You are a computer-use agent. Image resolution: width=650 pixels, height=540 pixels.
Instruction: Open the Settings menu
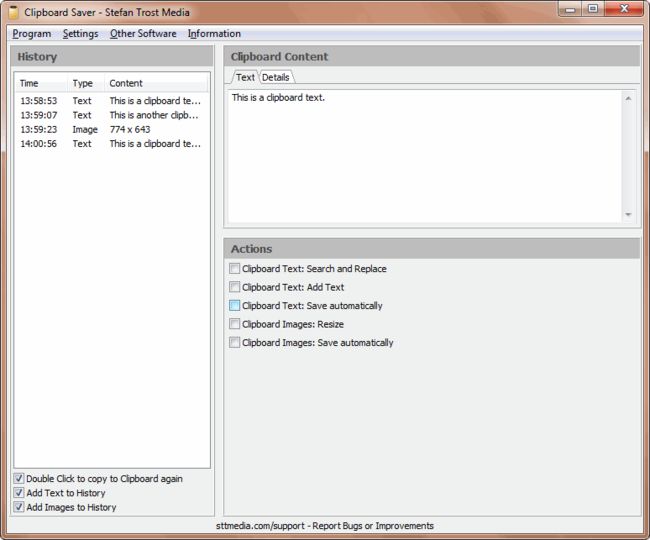click(80, 34)
